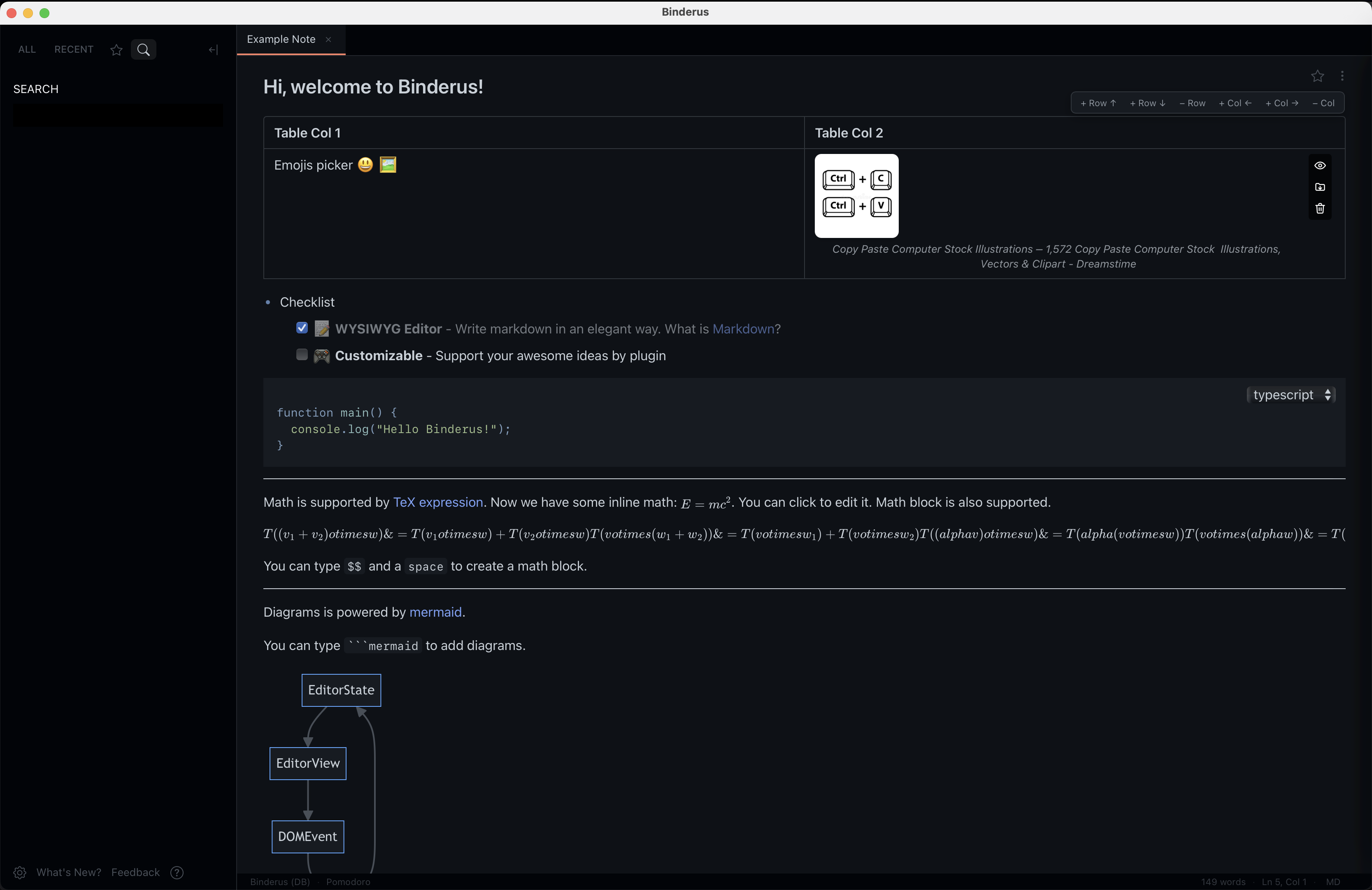
Task: Click the smiley emoji in table
Action: pos(365,165)
